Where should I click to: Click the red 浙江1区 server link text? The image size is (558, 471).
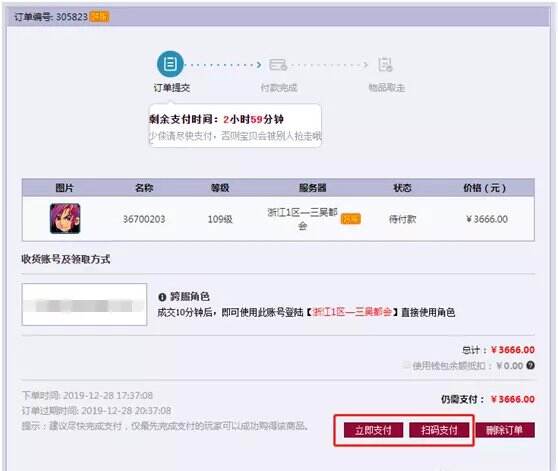coord(352,312)
